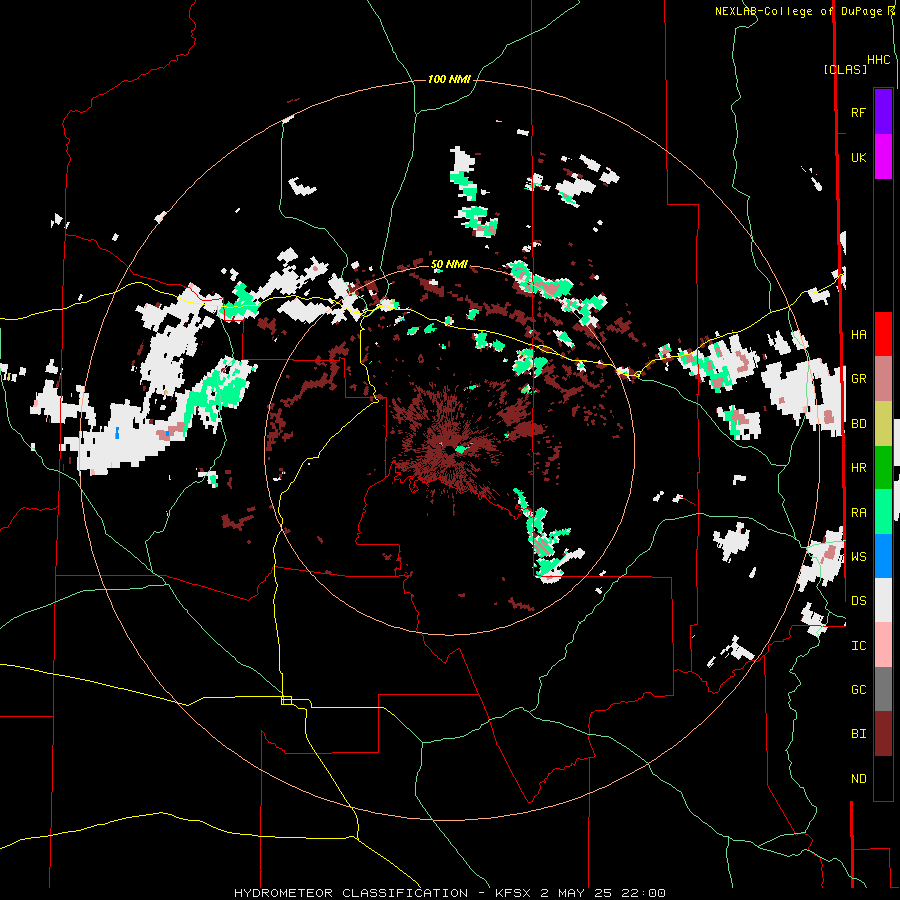Click the HYDROMETEOR CLASSIFICATION caption text
The height and width of the screenshot is (900, 900).
[x=351, y=893]
